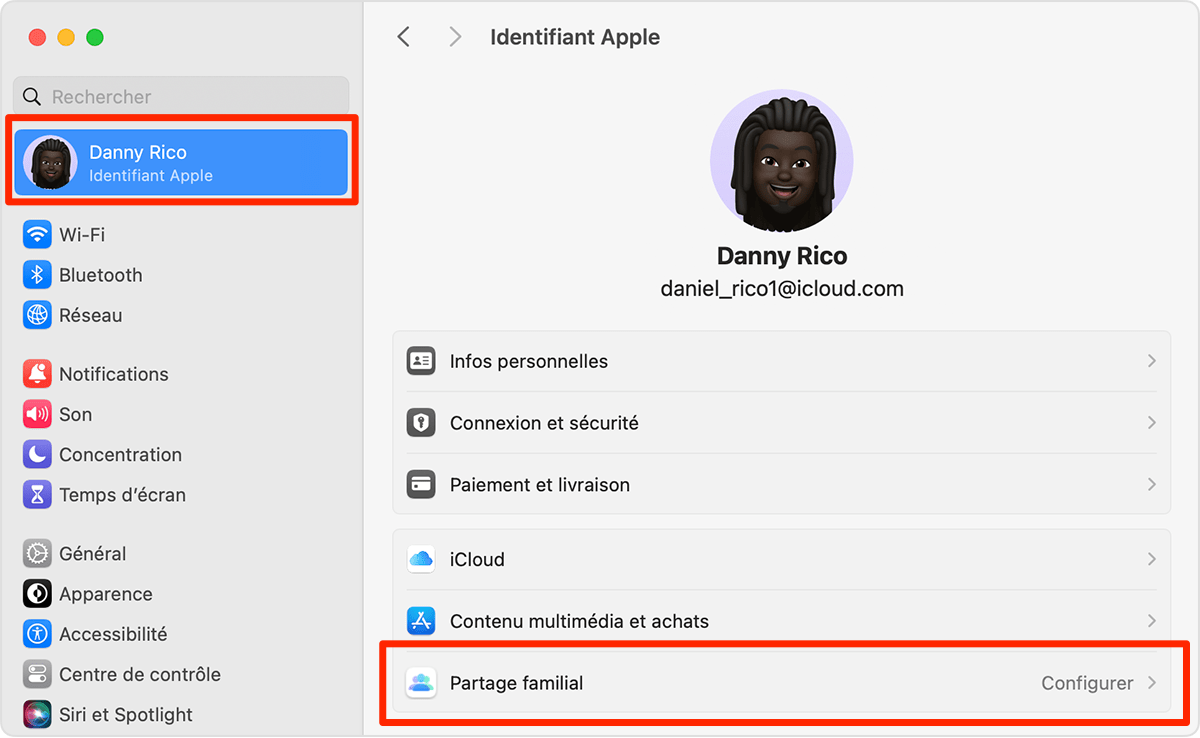
Task: Click the Identifiant Apple window title
Action: [x=575, y=37]
